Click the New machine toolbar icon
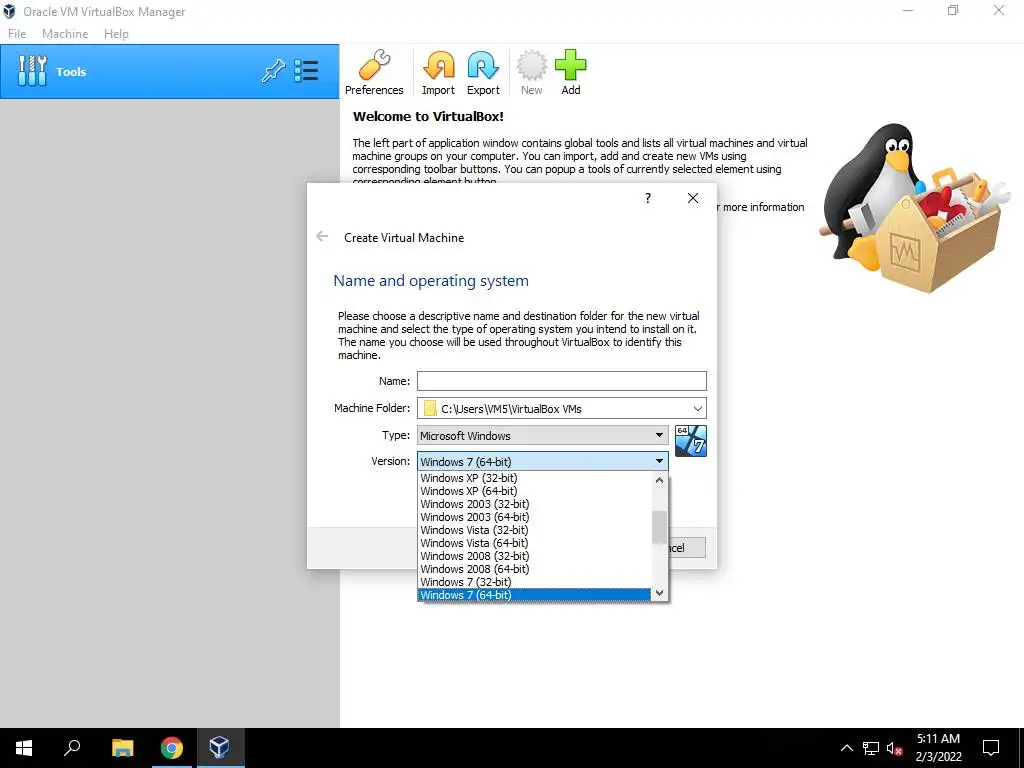 coord(532,72)
